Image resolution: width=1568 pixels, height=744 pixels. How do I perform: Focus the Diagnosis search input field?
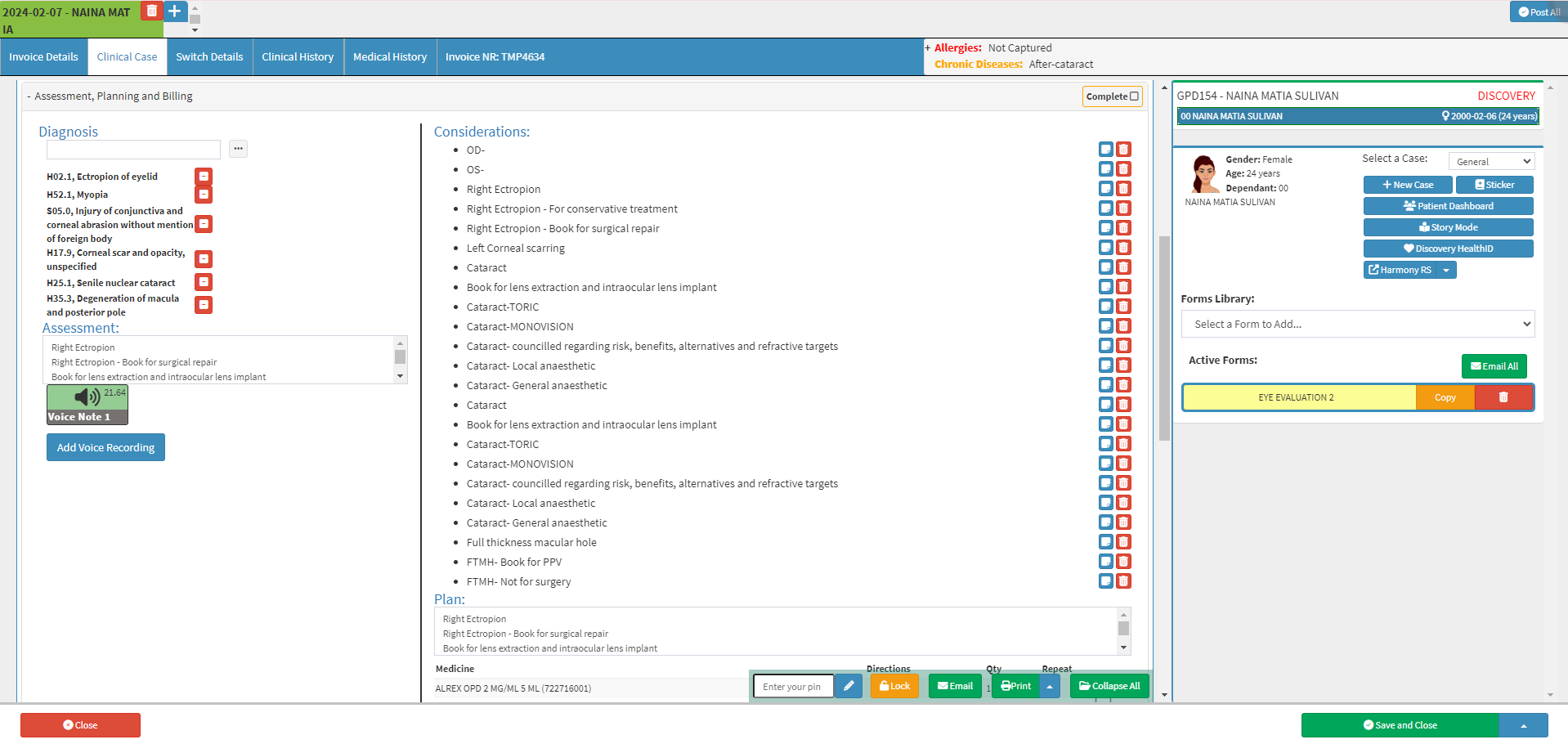133,150
